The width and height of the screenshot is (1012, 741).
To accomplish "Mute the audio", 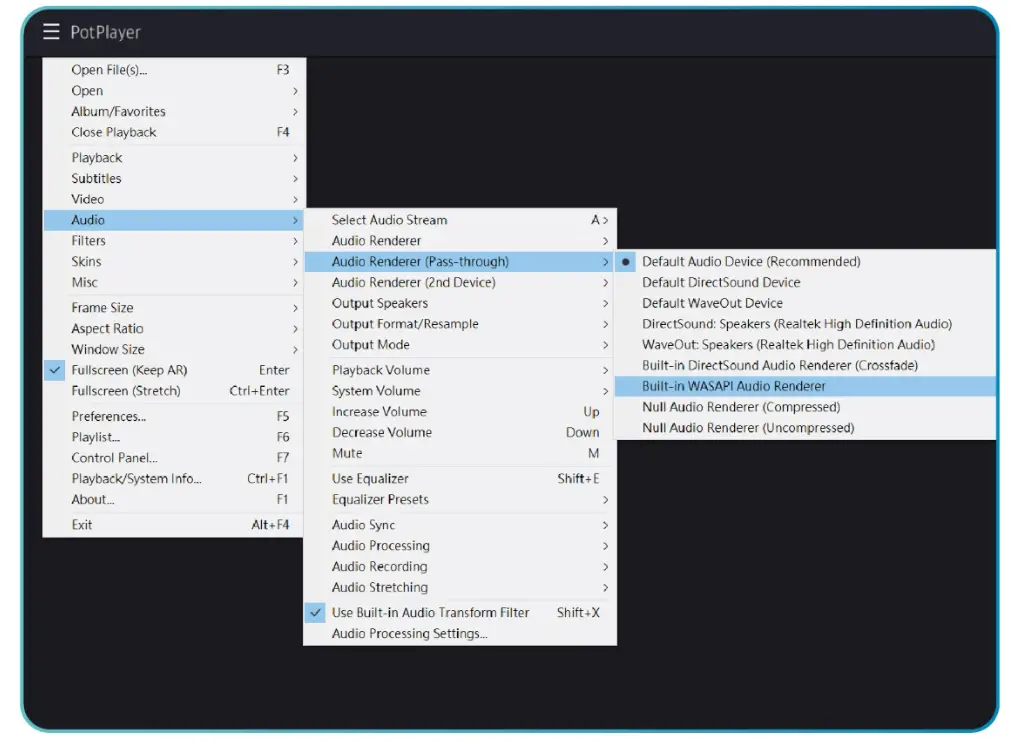I will 347,453.
